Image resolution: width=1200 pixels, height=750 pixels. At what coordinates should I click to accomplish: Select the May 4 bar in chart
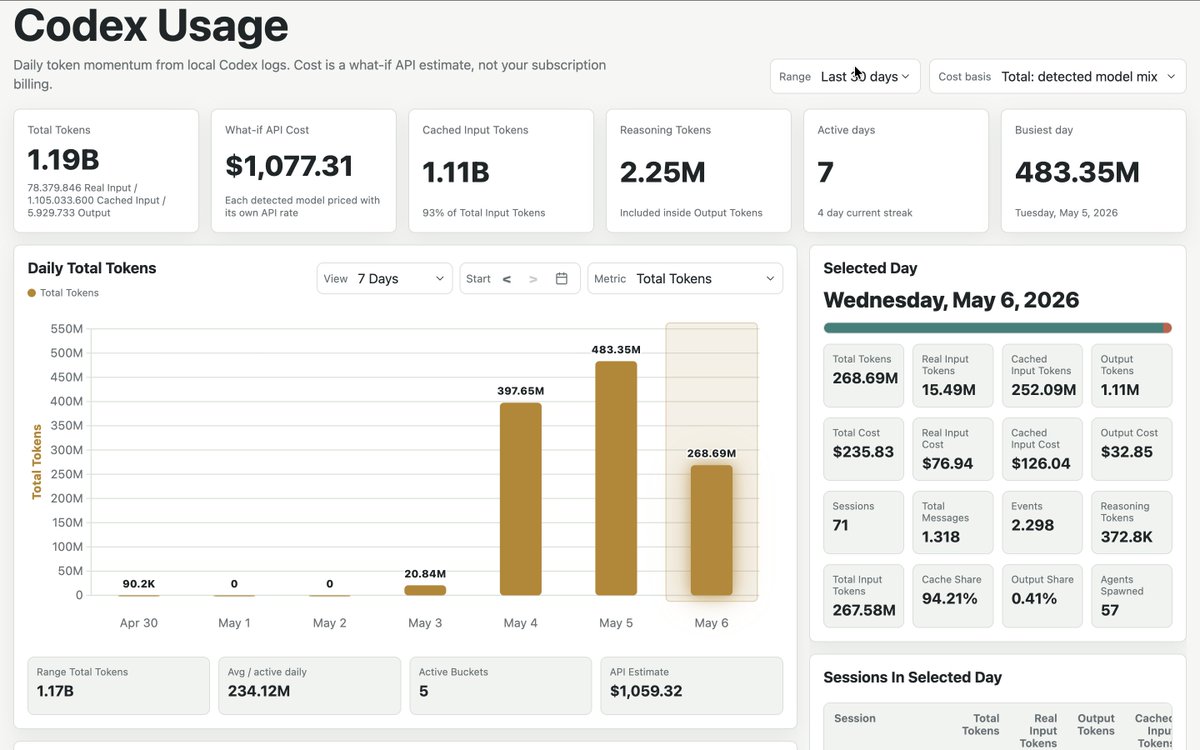click(520, 499)
